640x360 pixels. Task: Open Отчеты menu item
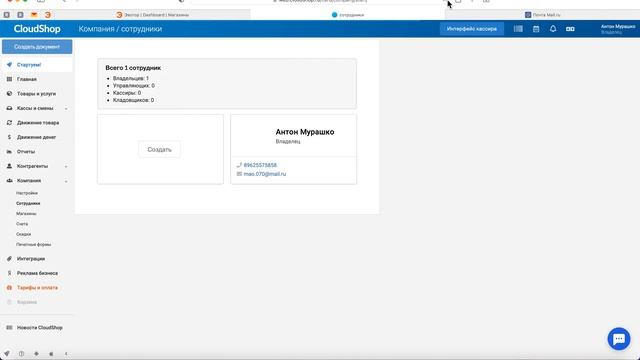point(26,151)
